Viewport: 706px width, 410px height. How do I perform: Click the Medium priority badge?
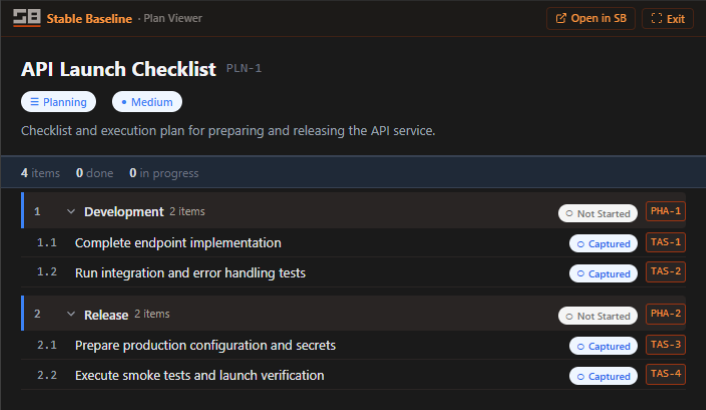[x=147, y=102]
